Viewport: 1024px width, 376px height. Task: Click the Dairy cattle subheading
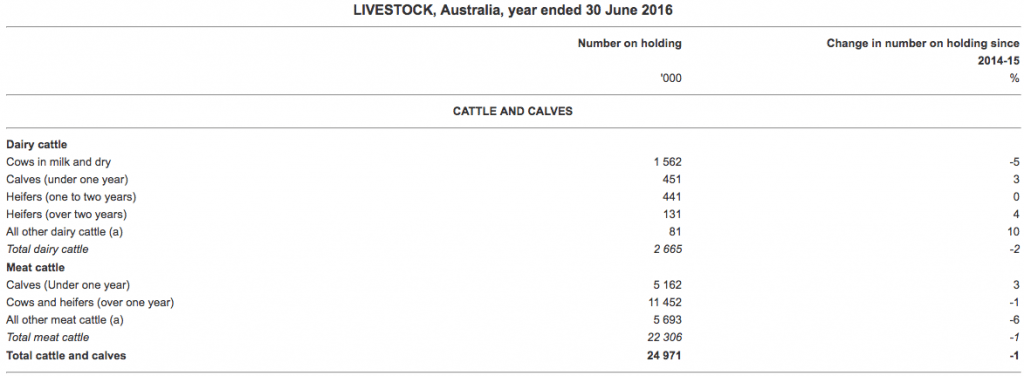point(37,144)
